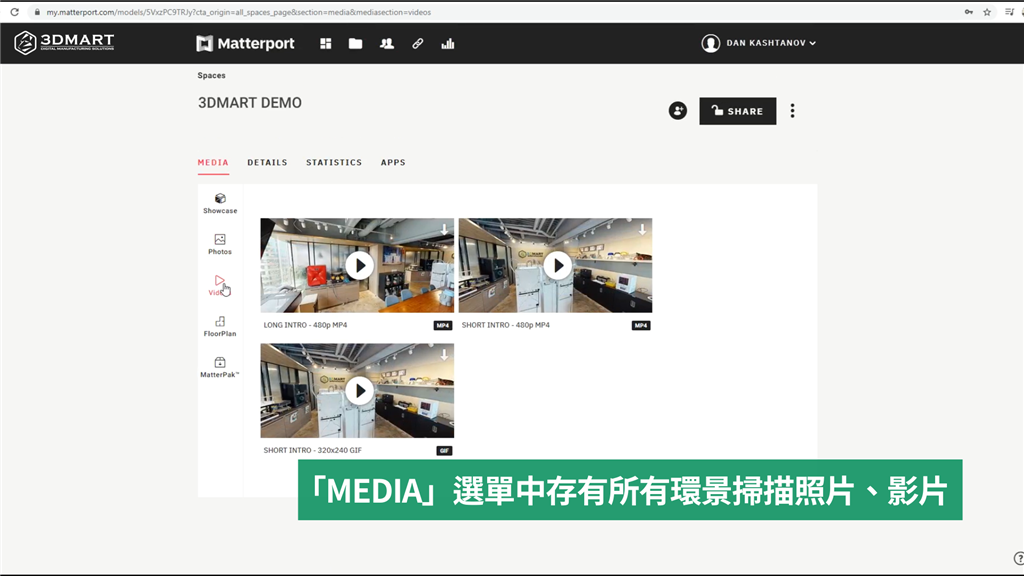Select Showcase in the media sidebar
Image resolution: width=1024 pixels, height=576 pixels.
pos(220,204)
